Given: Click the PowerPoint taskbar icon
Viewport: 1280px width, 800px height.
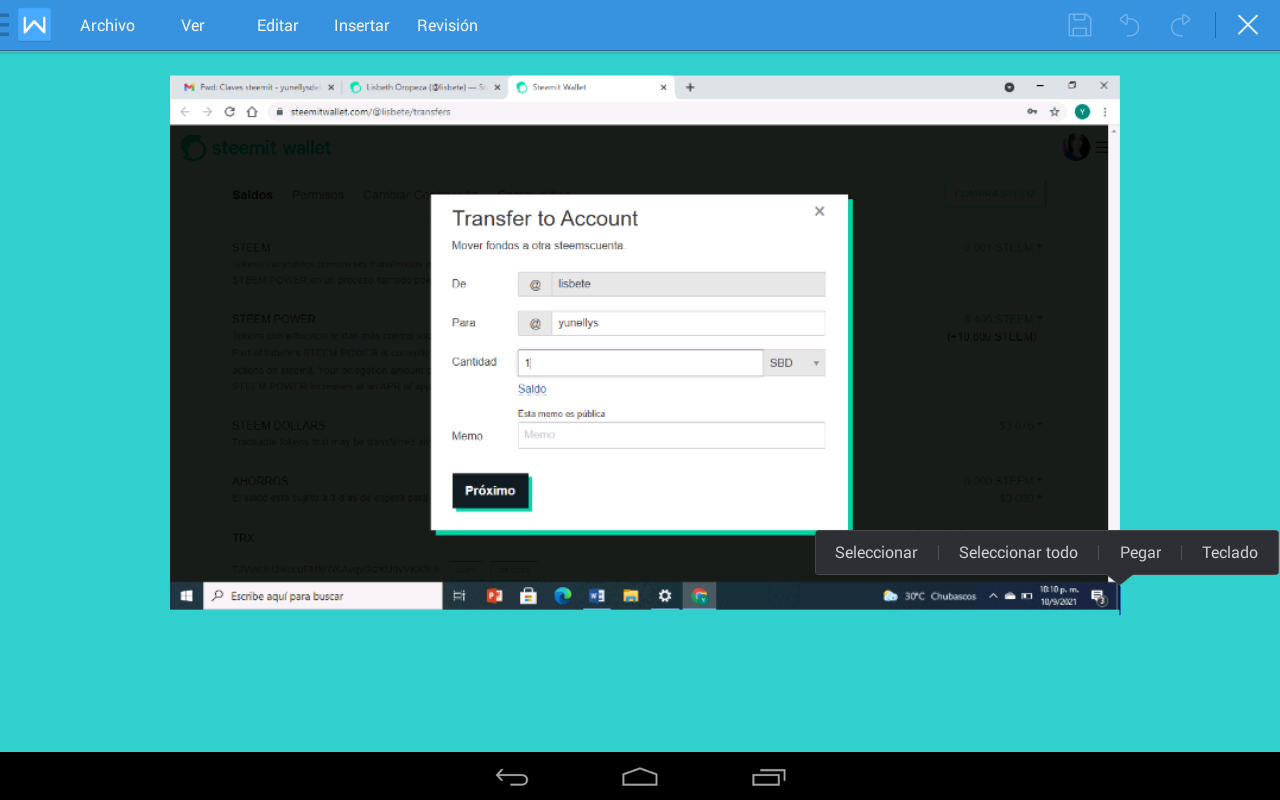Looking at the screenshot, I should coord(494,596).
